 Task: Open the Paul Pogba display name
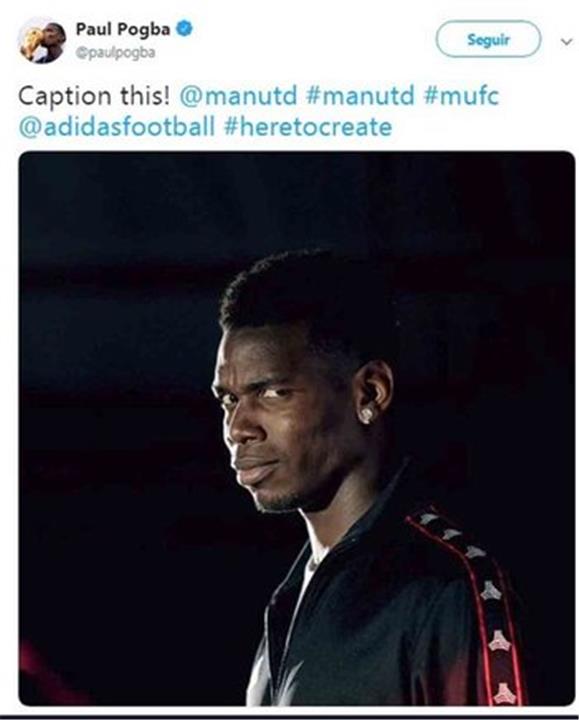123,29
